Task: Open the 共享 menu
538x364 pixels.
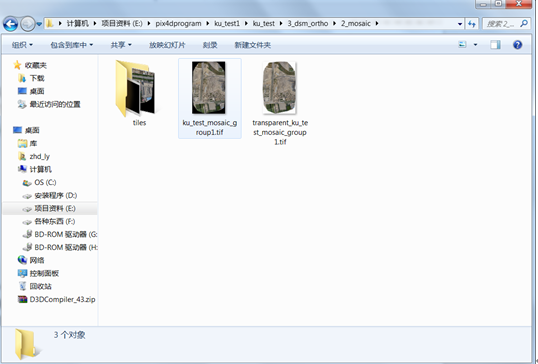Action: pos(121,45)
